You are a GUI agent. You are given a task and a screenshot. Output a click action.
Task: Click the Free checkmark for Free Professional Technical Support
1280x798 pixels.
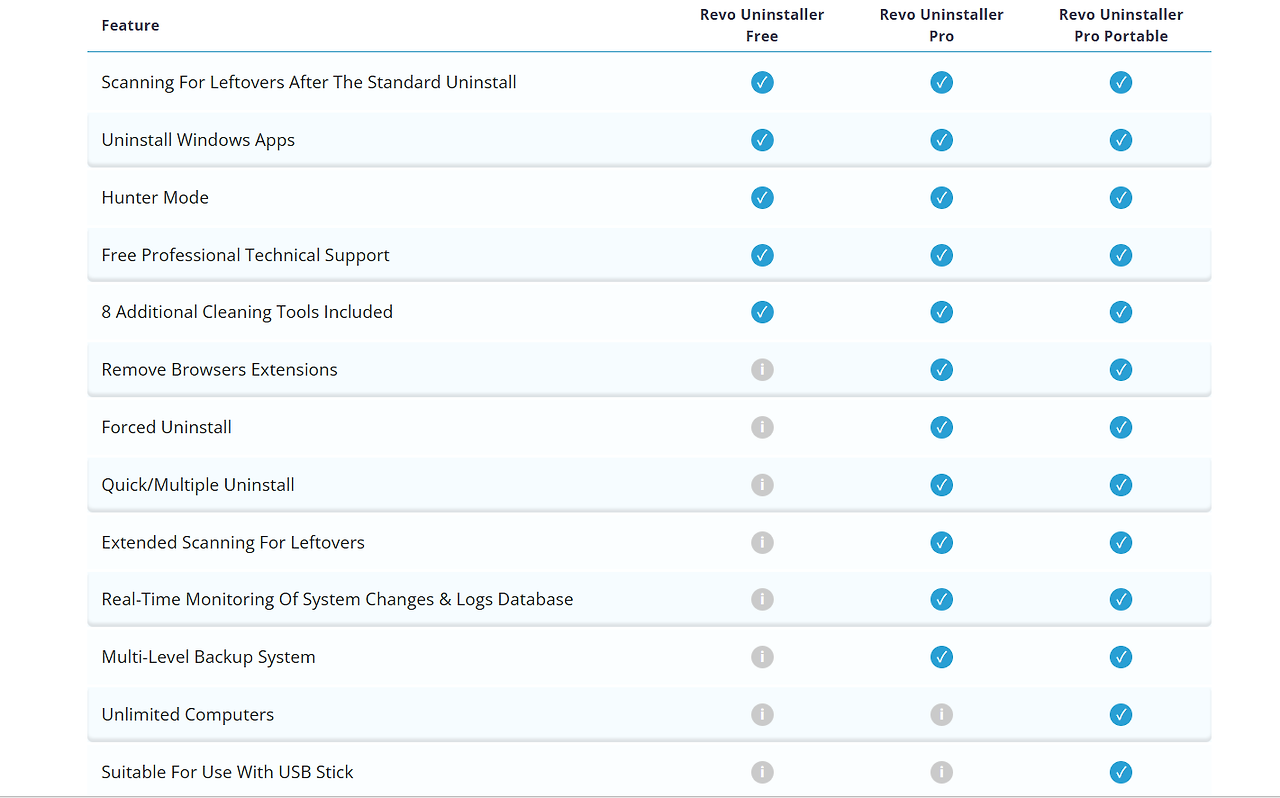[x=762, y=255]
